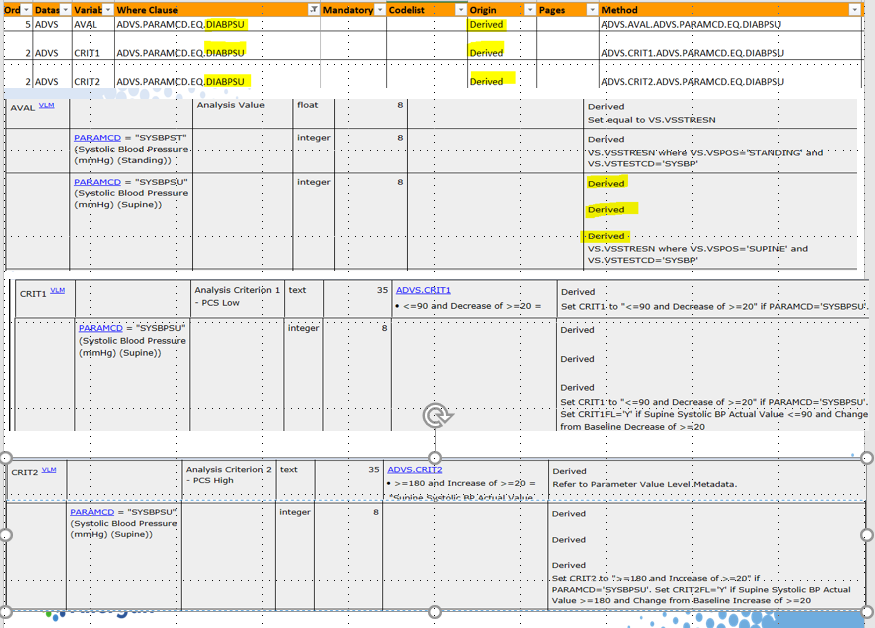Select the Where Clause cell in the spreadsheet CRIT2 row
Viewport: 875px width, 628px height.
217,74
